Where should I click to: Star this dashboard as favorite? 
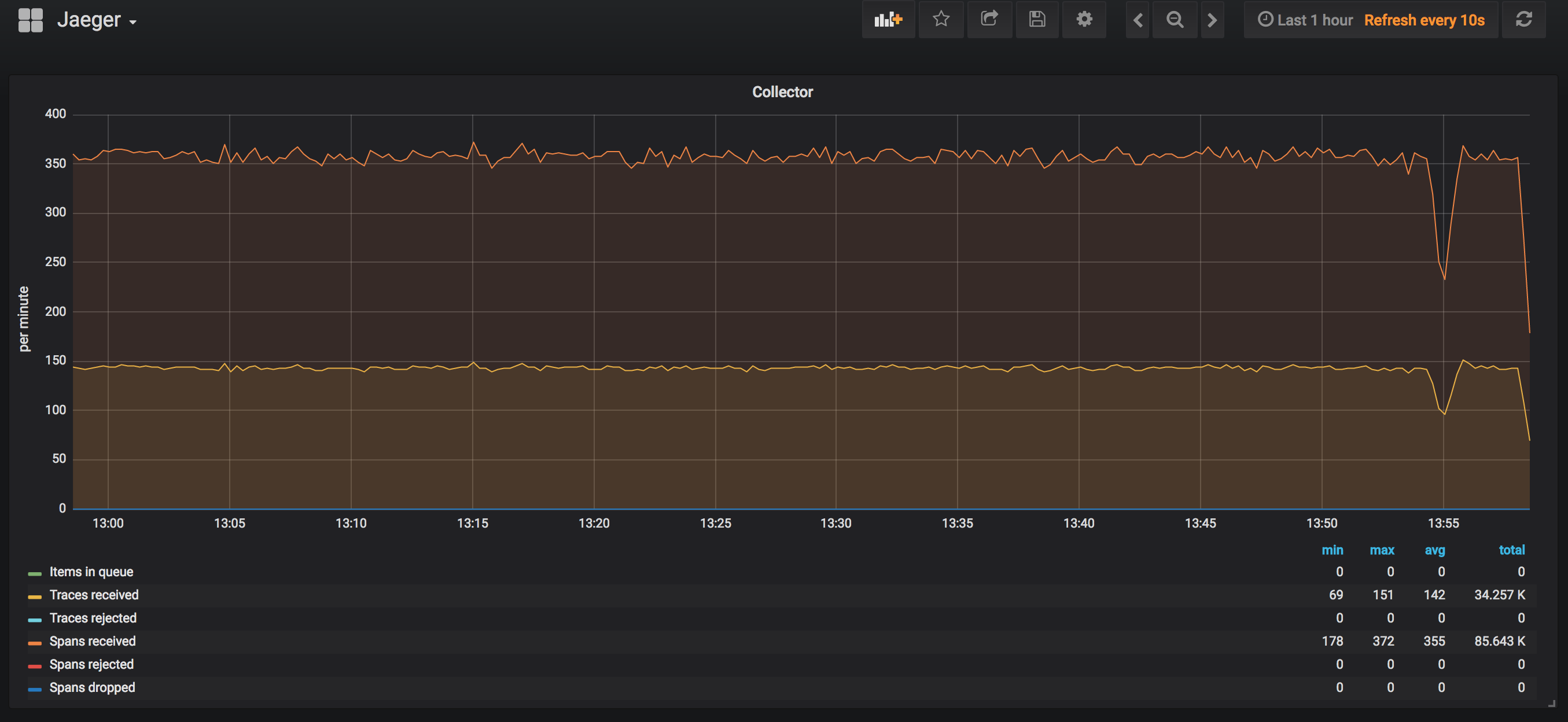[941, 20]
